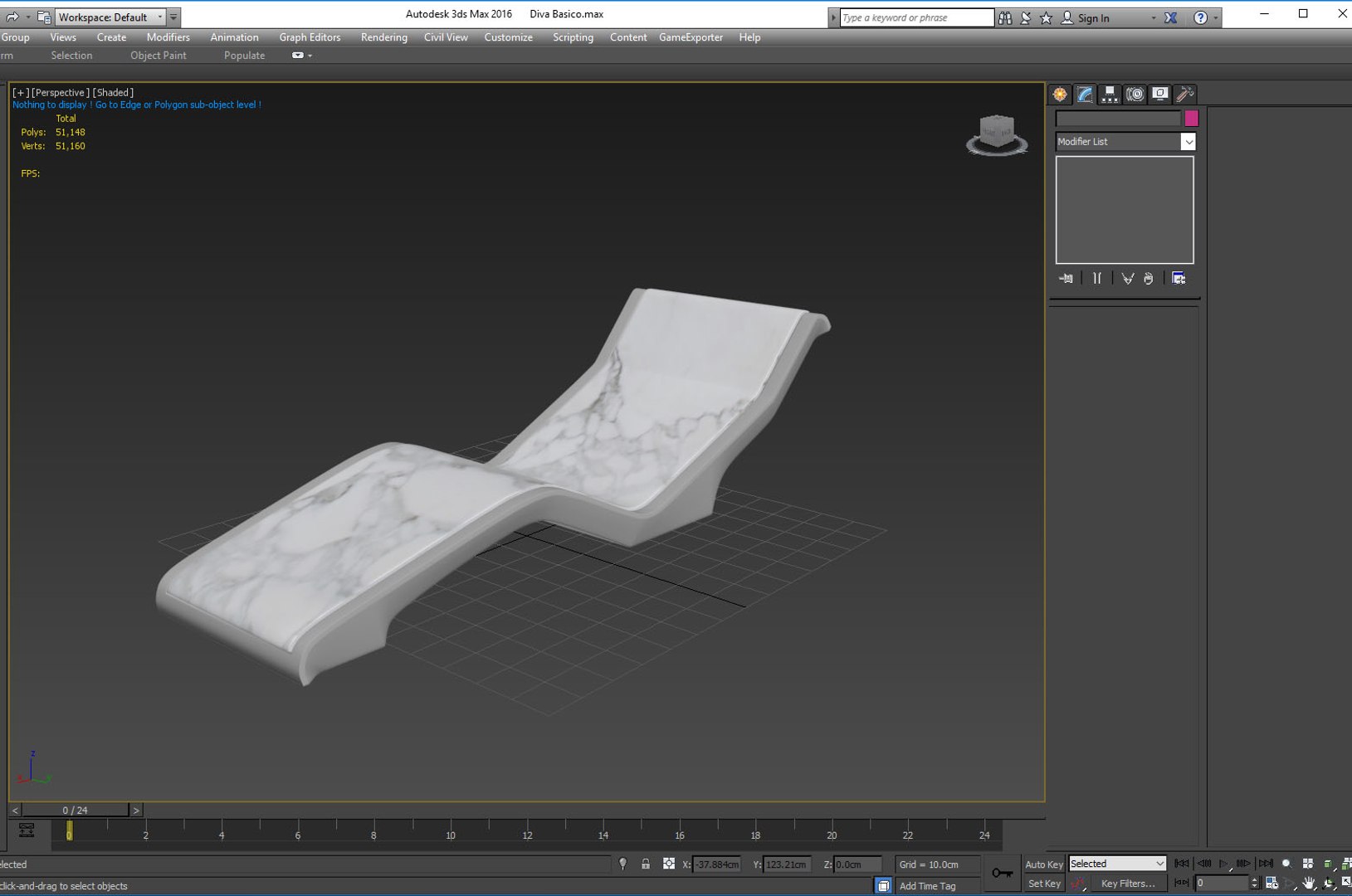Click the Pin Stack icon
1352x896 pixels.
[x=1066, y=279]
